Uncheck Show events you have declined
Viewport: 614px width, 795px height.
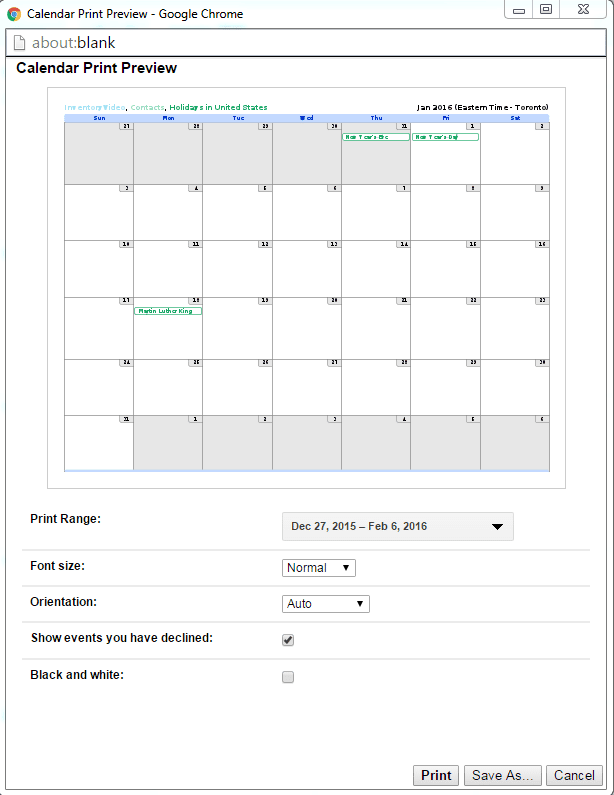tap(288, 640)
